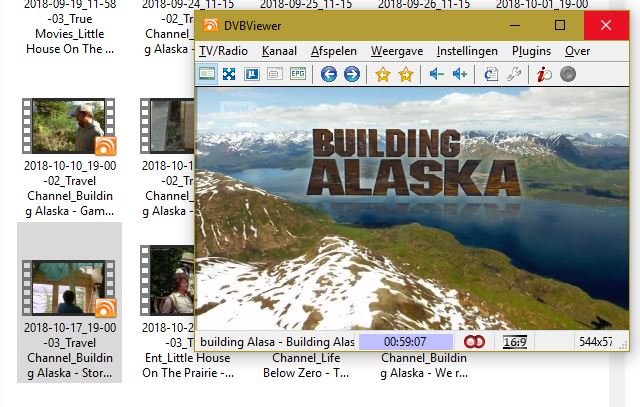Click the 'Channel_Buildin g Alaska - We r...' file name
This screenshot has height=407, width=640.
[424, 365]
